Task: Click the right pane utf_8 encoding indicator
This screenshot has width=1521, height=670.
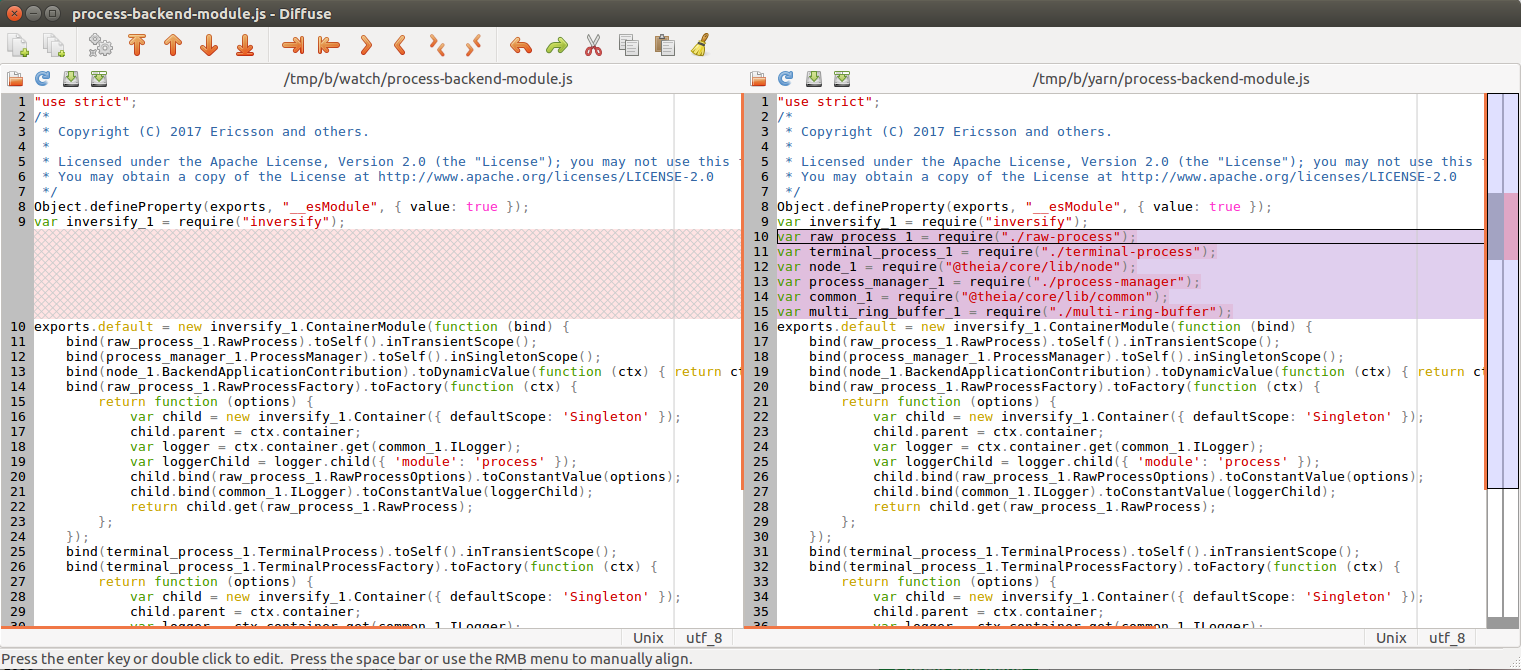Action: pos(1447,638)
